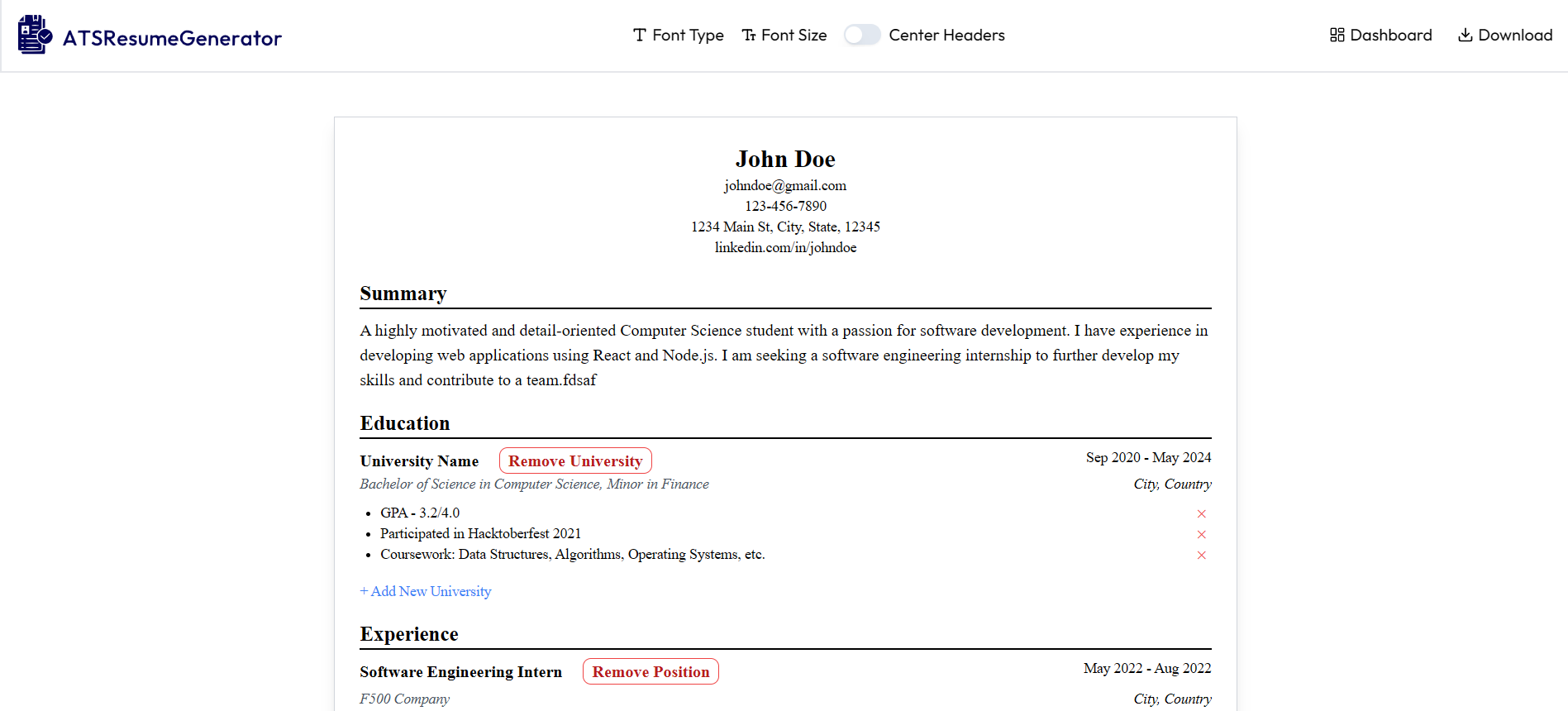Click the ATSResumeGenerator logo icon
This screenshot has height=711, width=1568.
35,35
